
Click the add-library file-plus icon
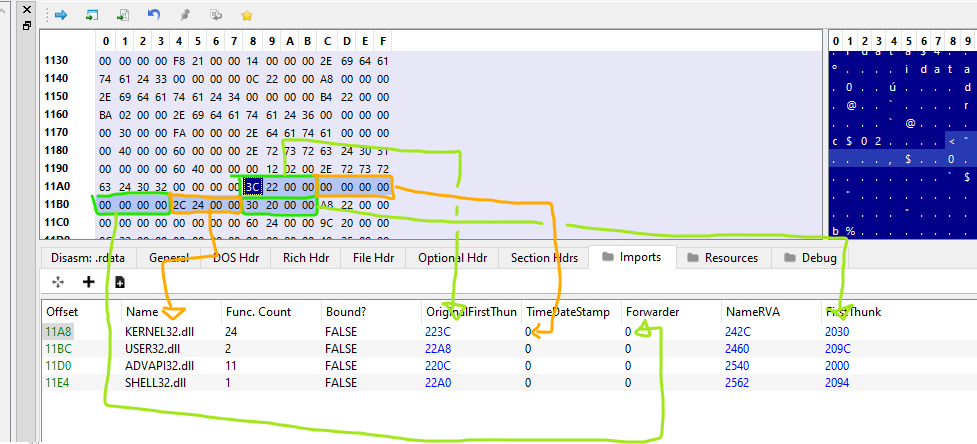click(x=120, y=282)
